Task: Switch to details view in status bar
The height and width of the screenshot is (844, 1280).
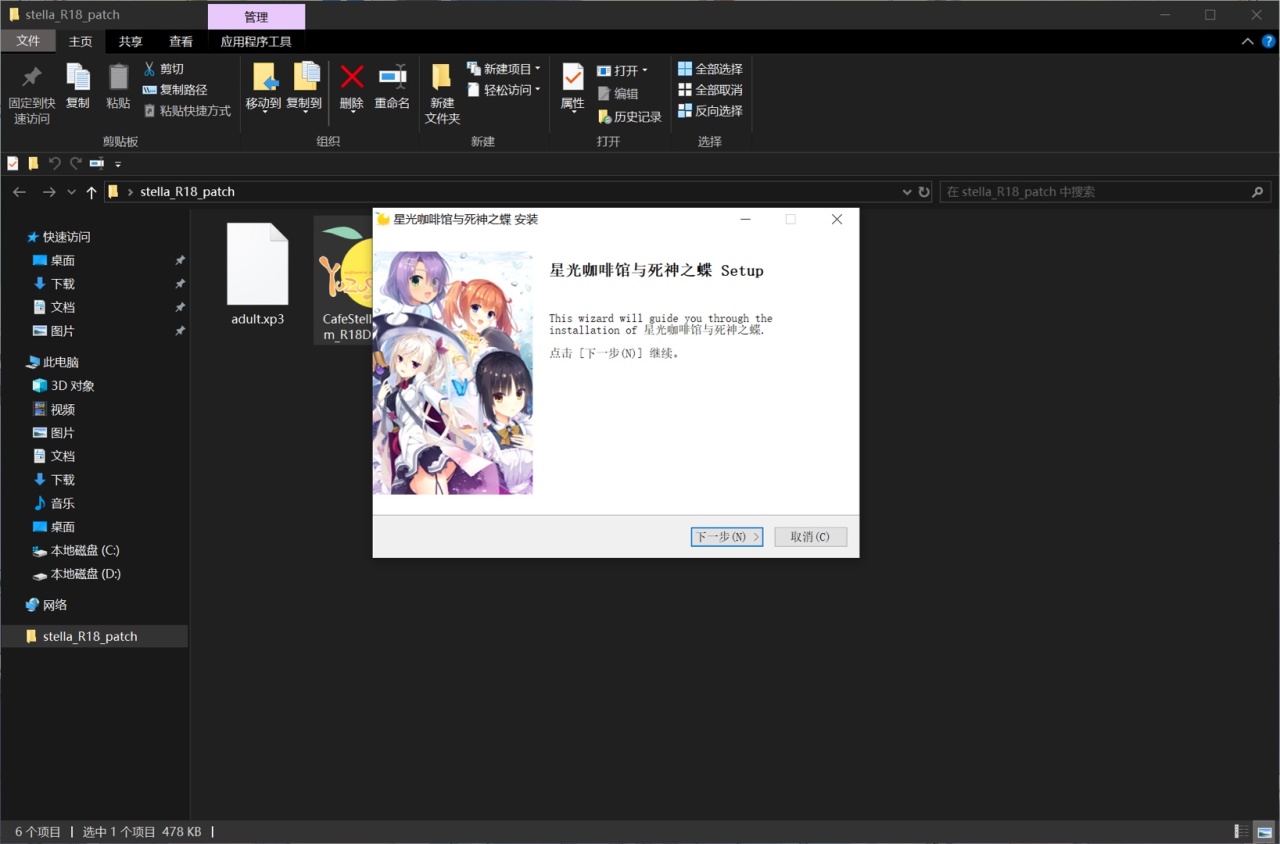Action: coord(1241,832)
